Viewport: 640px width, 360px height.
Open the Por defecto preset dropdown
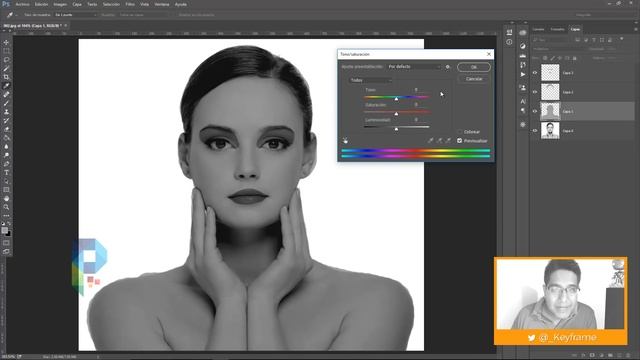pos(414,67)
